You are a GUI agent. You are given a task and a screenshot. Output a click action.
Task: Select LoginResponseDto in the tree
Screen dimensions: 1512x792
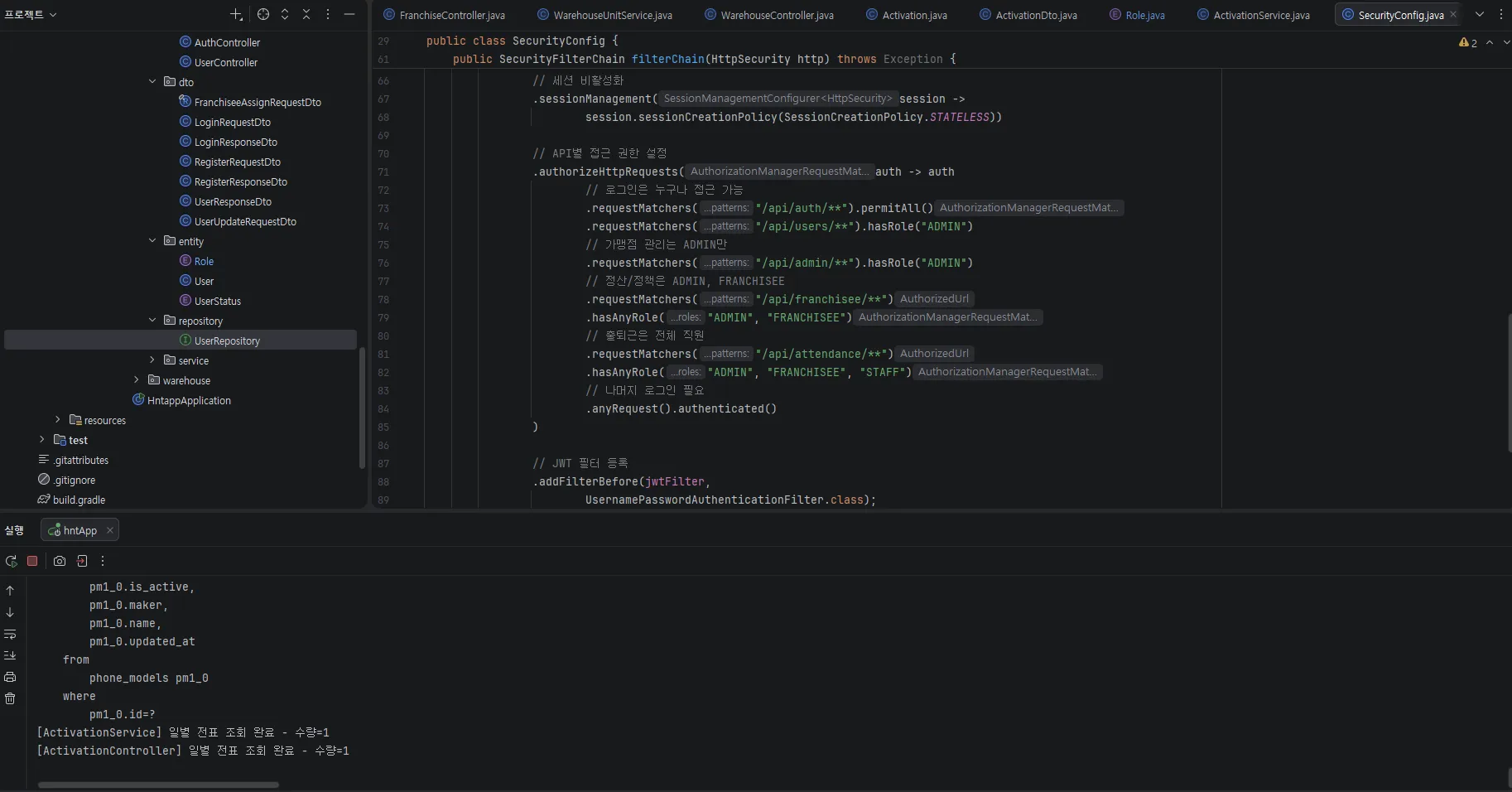228,142
